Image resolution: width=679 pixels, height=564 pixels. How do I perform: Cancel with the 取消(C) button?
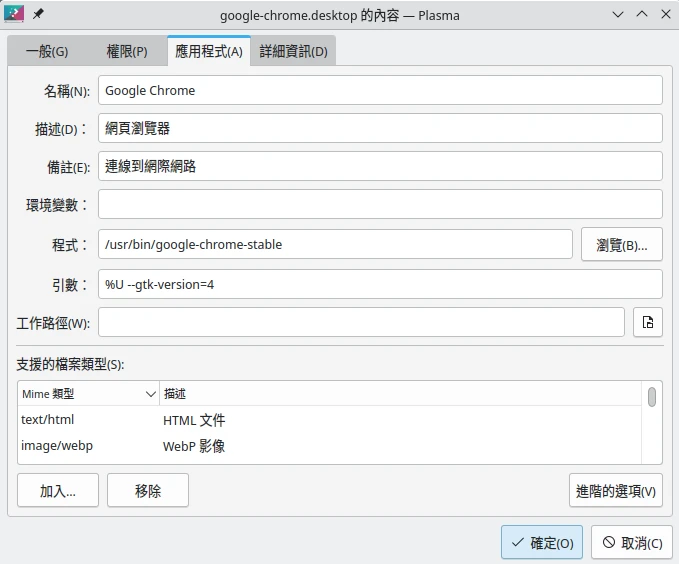632,542
